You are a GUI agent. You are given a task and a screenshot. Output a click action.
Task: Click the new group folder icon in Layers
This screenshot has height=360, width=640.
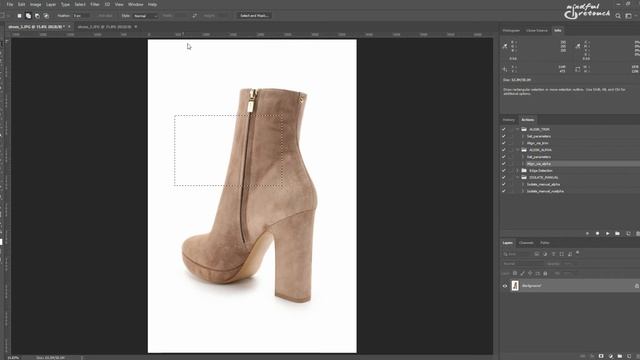[620, 356]
